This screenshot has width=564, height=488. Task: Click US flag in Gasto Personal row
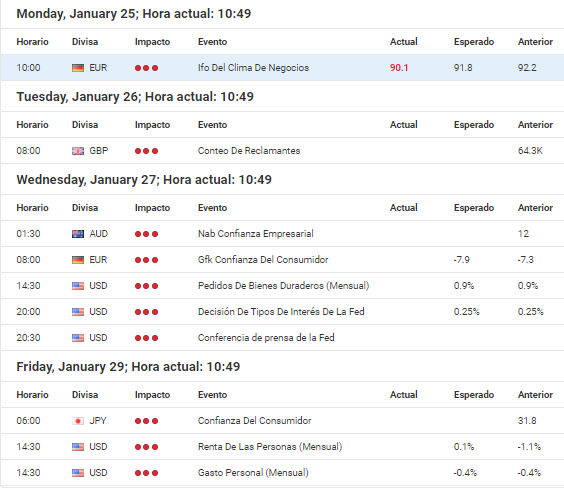(78, 473)
